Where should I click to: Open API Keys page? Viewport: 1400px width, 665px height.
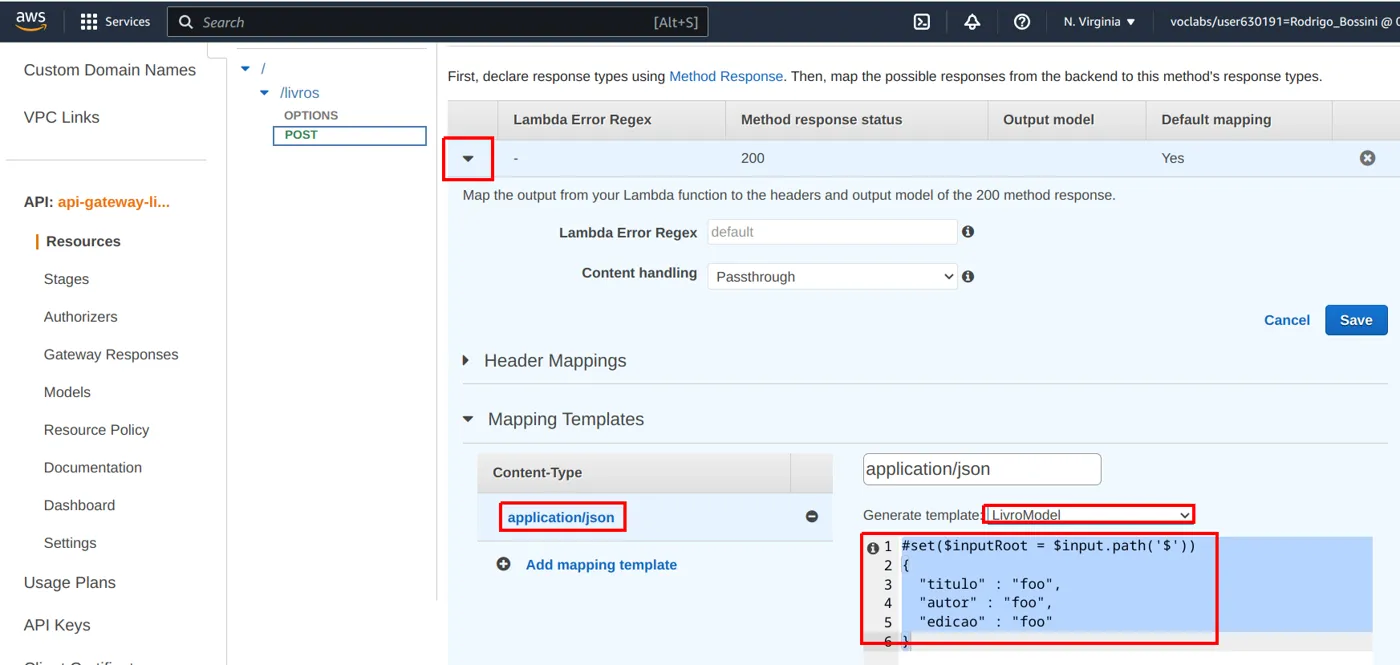(57, 625)
